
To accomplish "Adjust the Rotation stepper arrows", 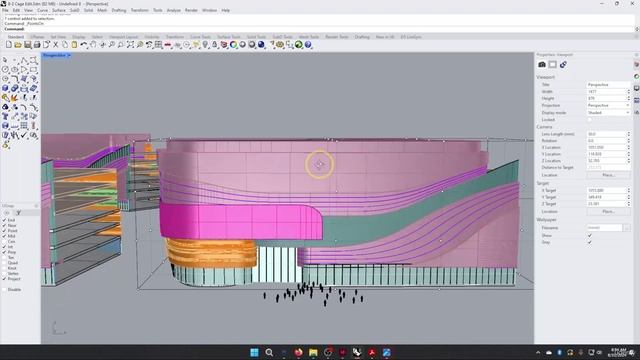I will click(x=629, y=140).
